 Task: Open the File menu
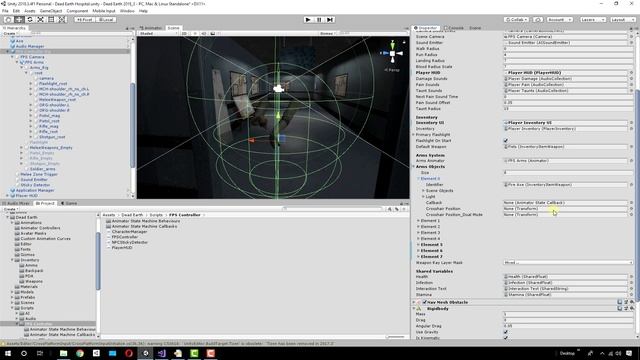point(5,11)
